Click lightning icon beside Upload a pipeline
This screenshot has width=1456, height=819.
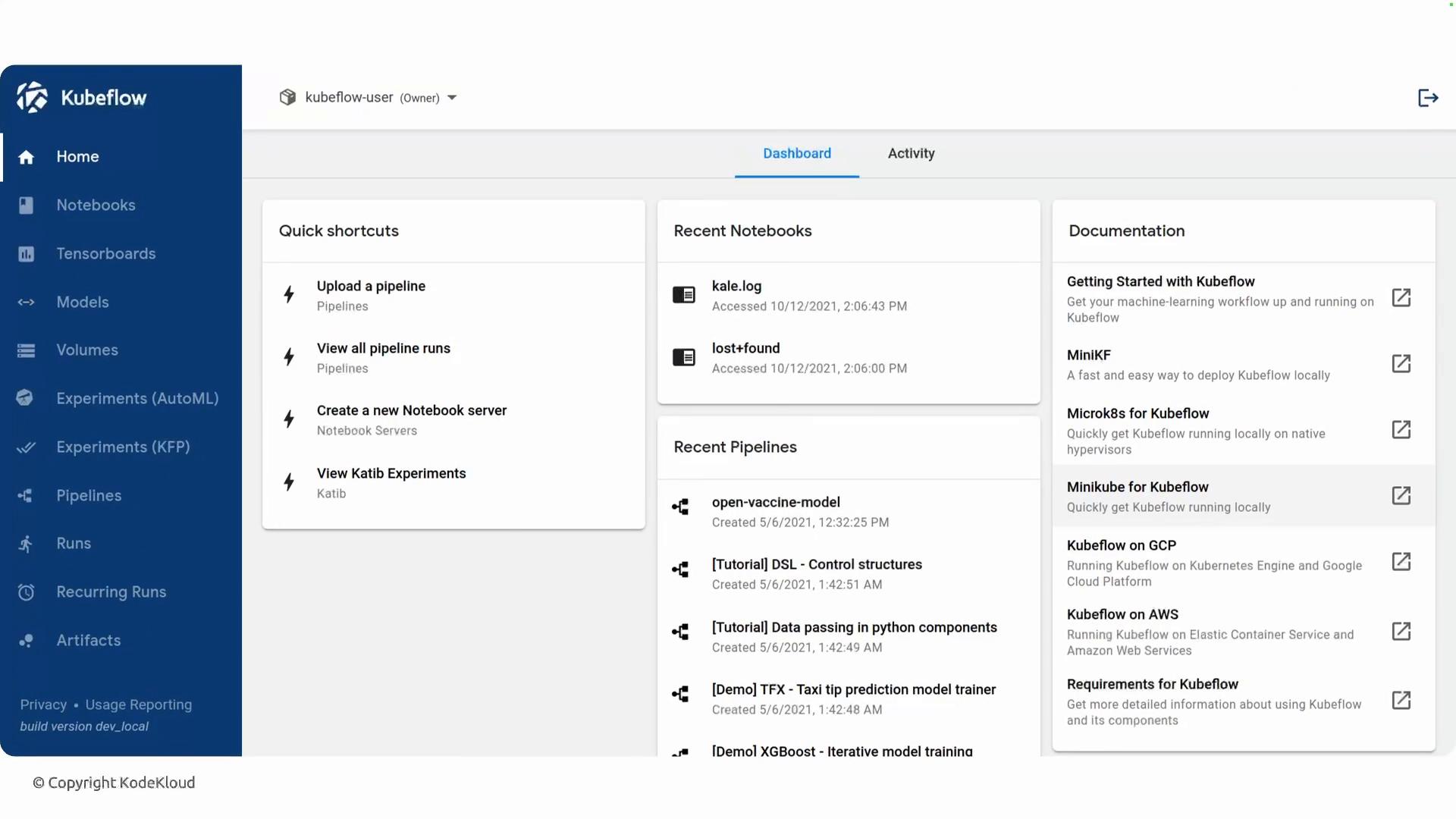pos(289,295)
